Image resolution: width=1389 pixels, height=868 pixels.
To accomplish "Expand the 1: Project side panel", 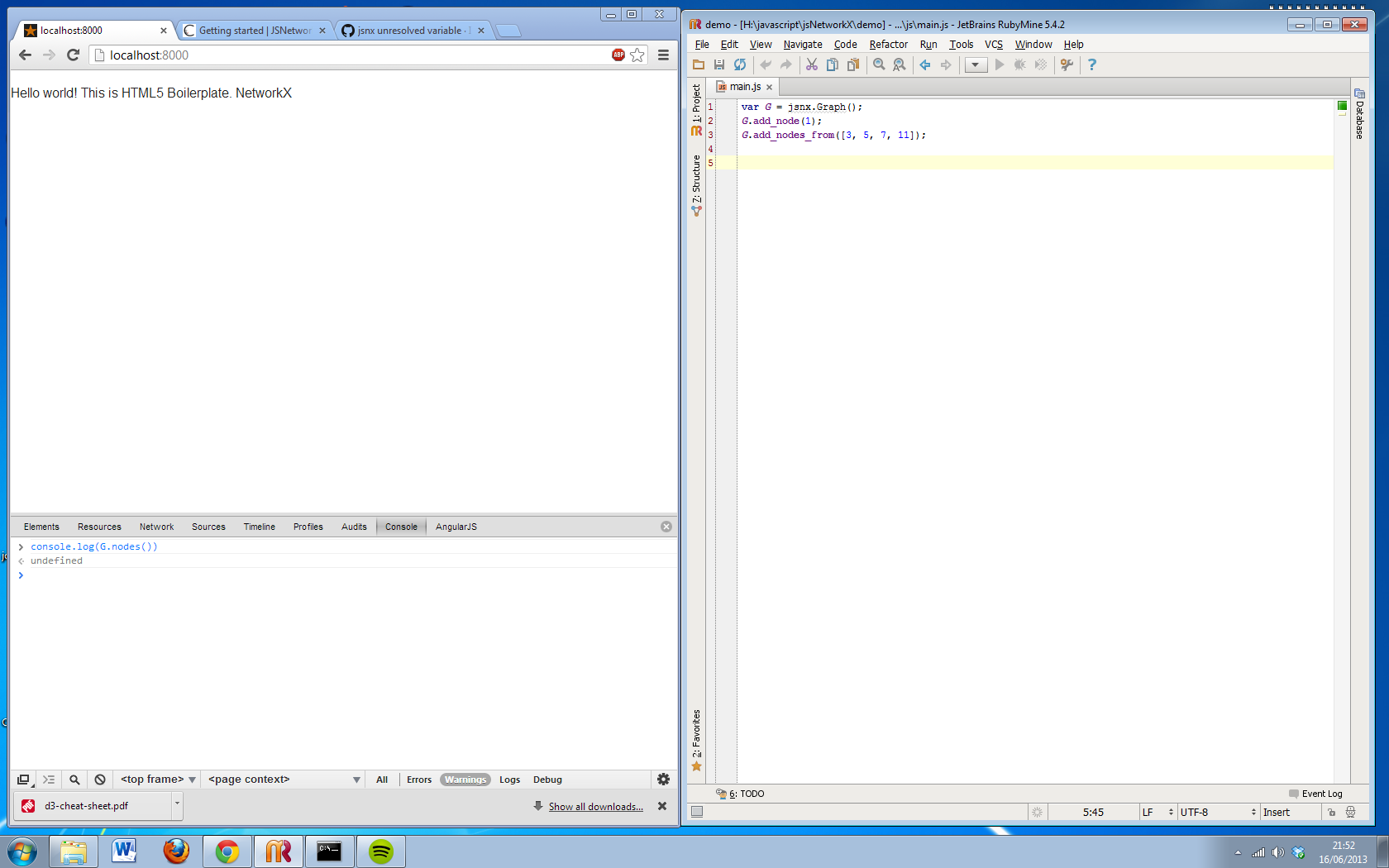I will pos(696,109).
